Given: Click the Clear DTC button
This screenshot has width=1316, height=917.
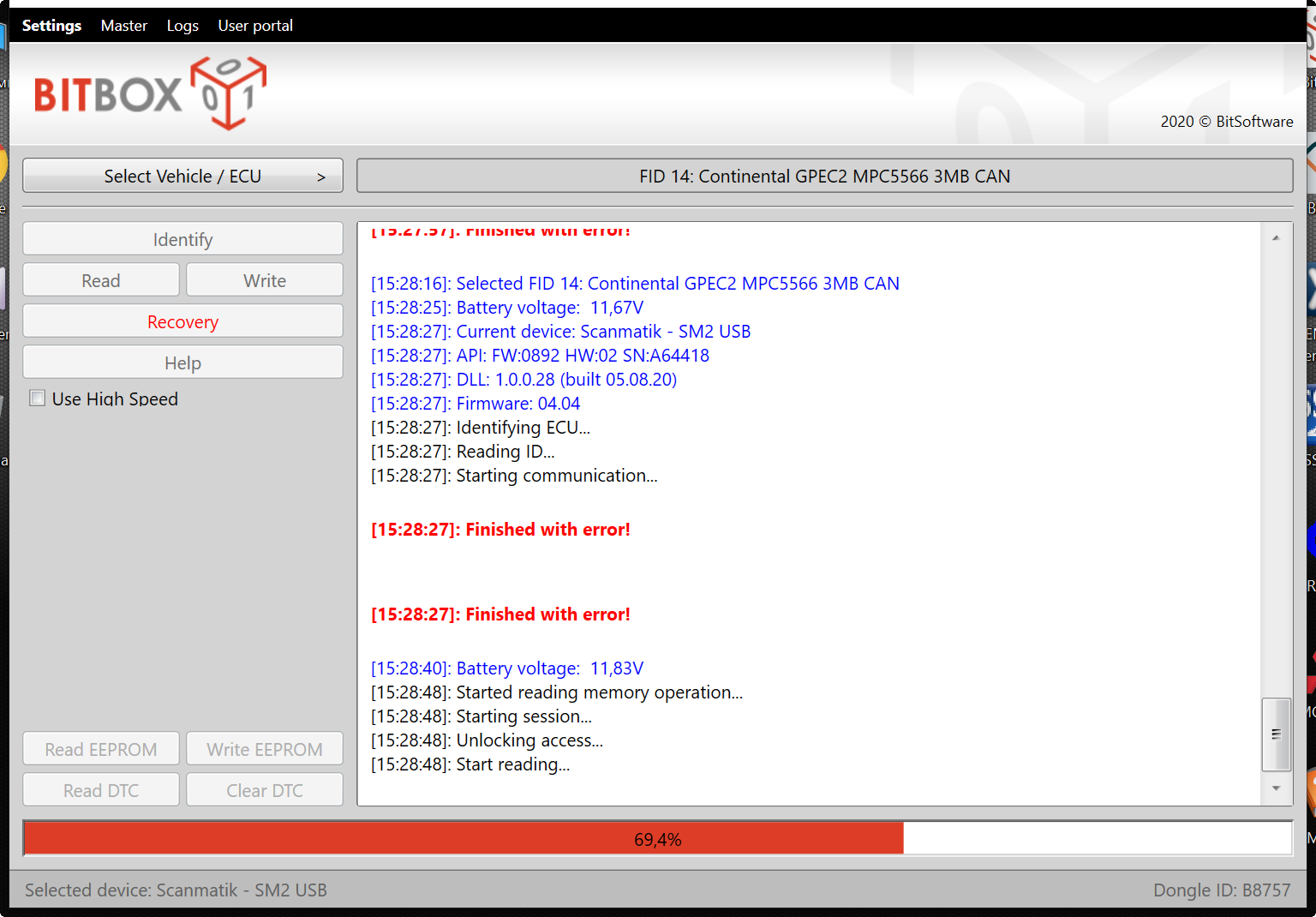Looking at the screenshot, I should point(265,790).
